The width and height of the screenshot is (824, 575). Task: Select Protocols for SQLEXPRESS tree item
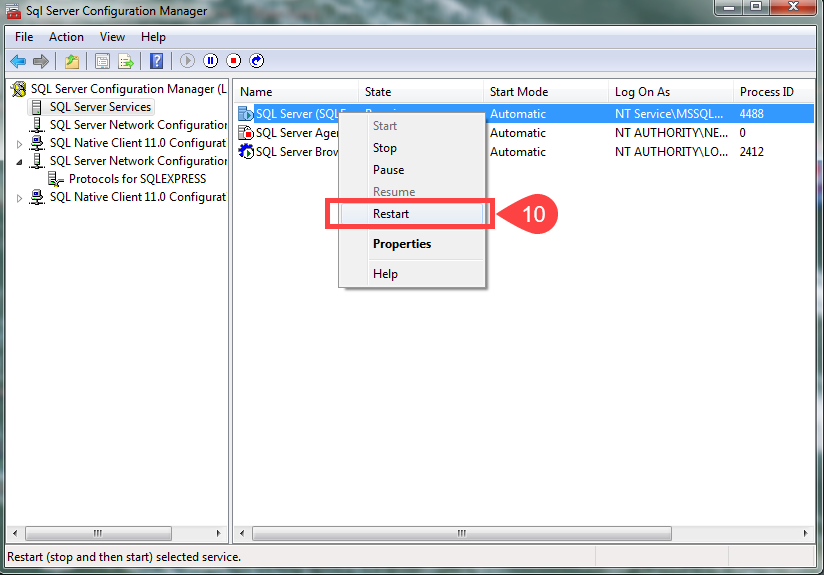point(137,179)
